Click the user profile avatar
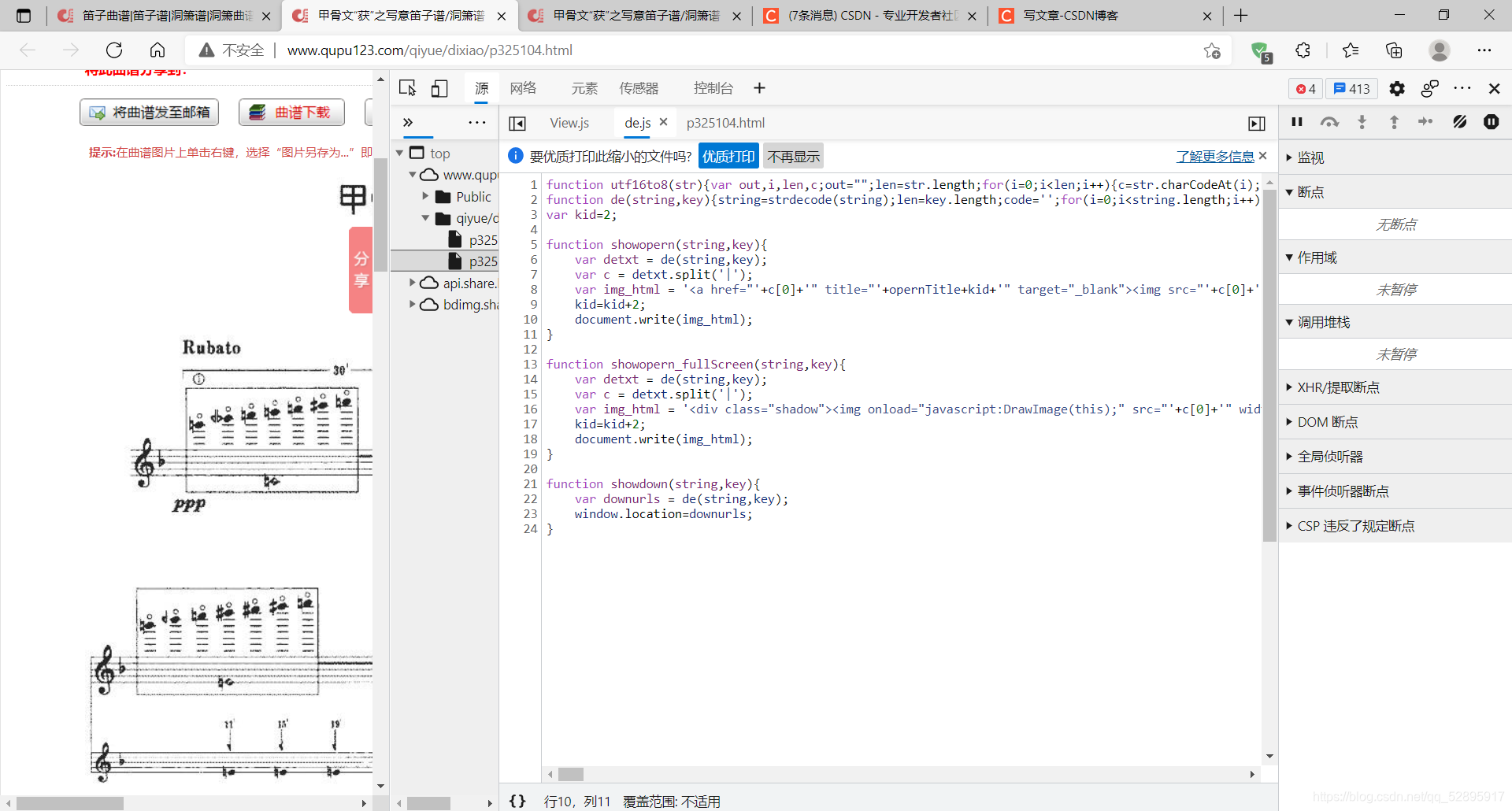Viewport: 1512px width, 811px height. tap(1440, 50)
